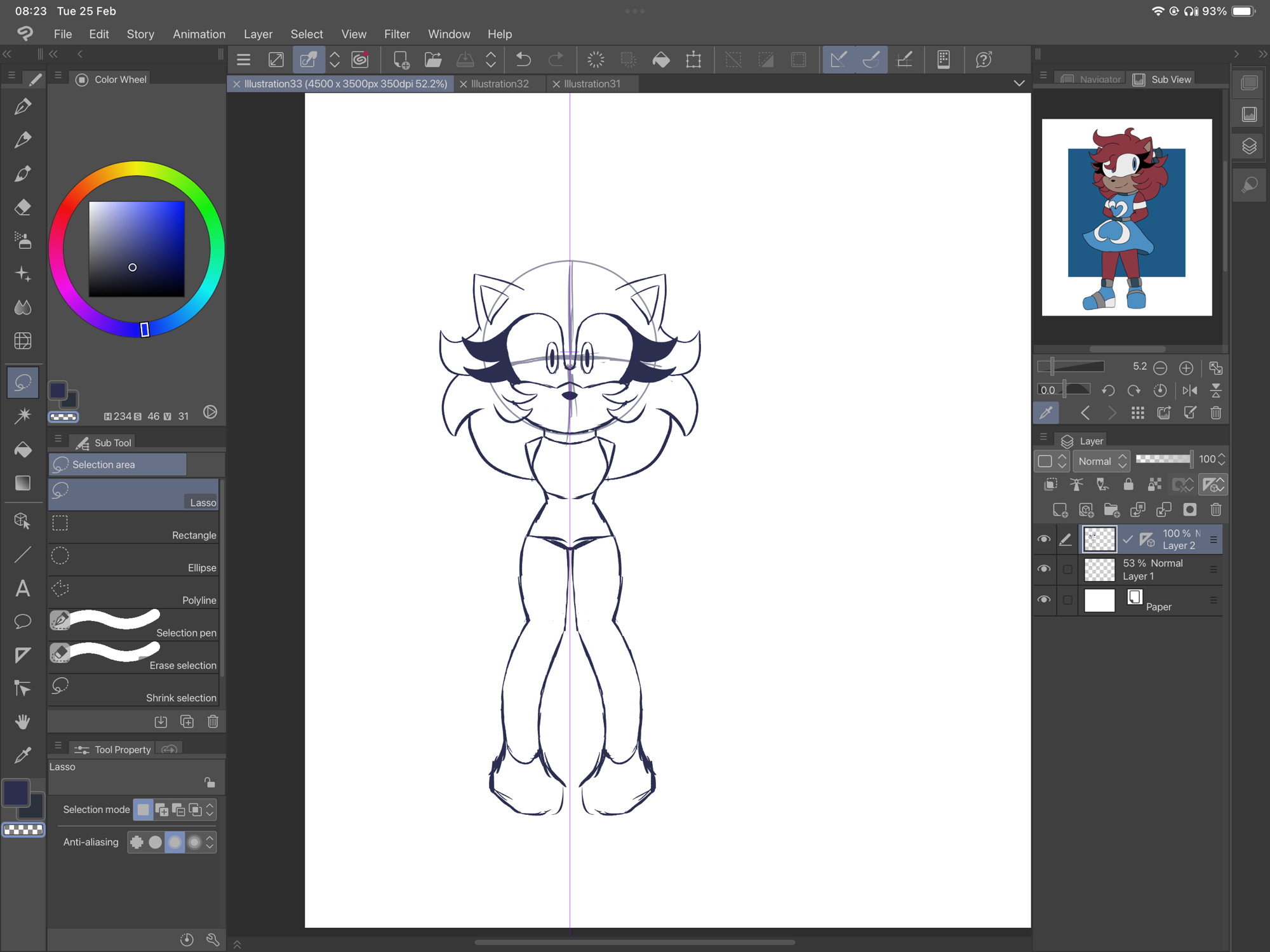
Task: Expand Anti-aliasing options stepper
Action: coord(210,842)
